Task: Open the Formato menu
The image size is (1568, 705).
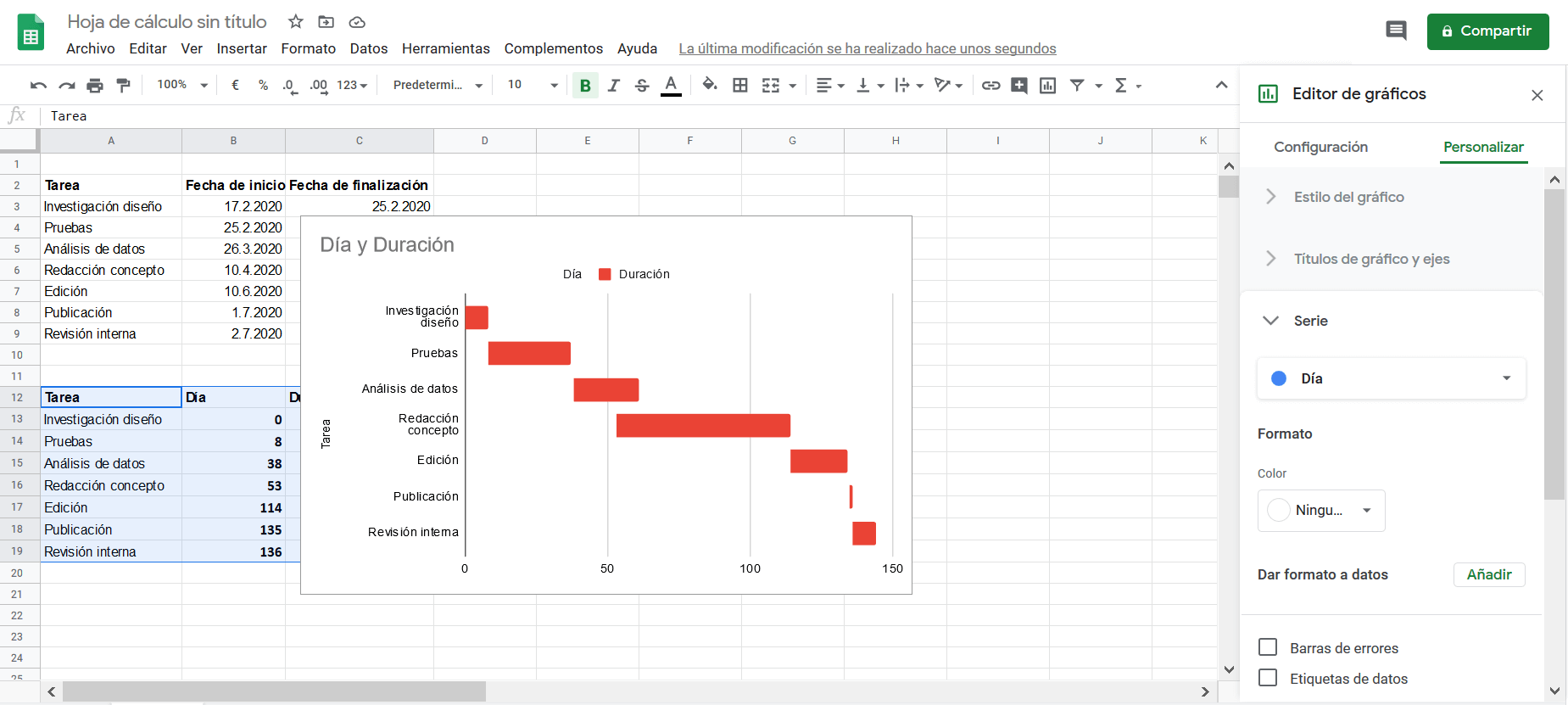Action: pyautogui.click(x=309, y=48)
